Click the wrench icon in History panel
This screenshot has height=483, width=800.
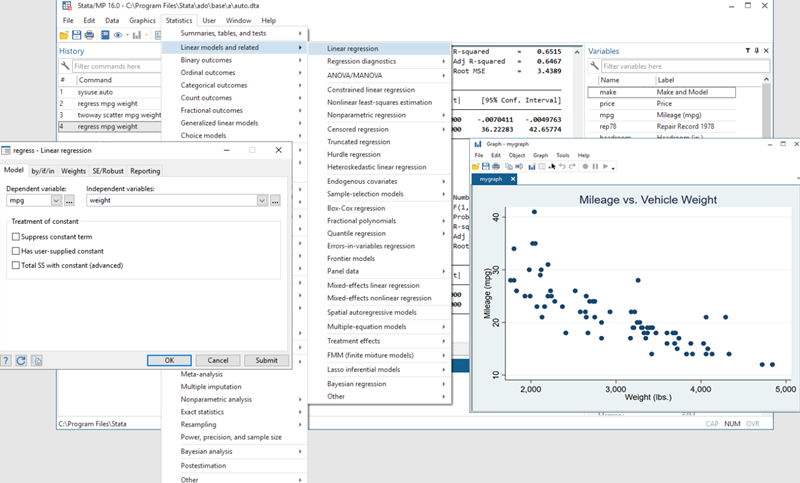pos(65,66)
